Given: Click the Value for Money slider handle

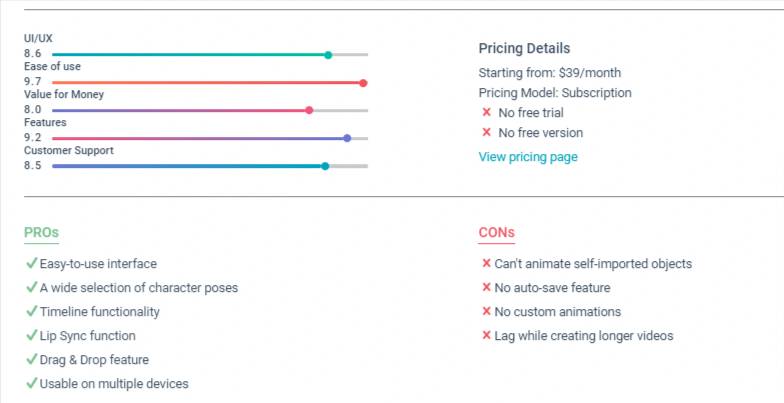Looking at the screenshot, I should click(309, 110).
